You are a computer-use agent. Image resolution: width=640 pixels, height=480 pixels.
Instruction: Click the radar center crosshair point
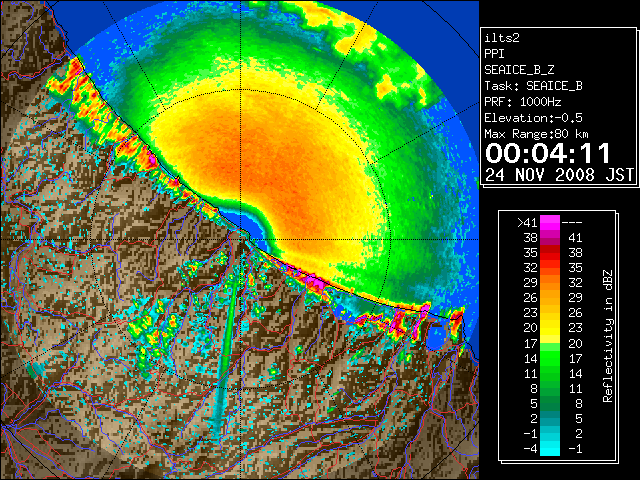(x=241, y=240)
